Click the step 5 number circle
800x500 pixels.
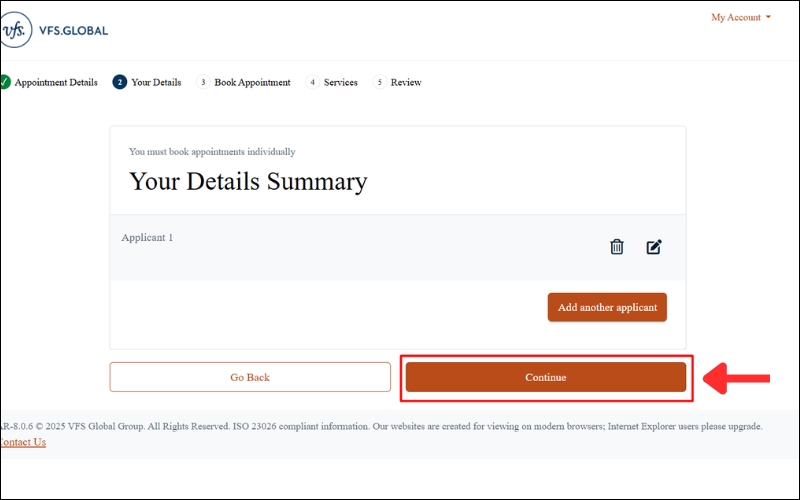(x=380, y=82)
